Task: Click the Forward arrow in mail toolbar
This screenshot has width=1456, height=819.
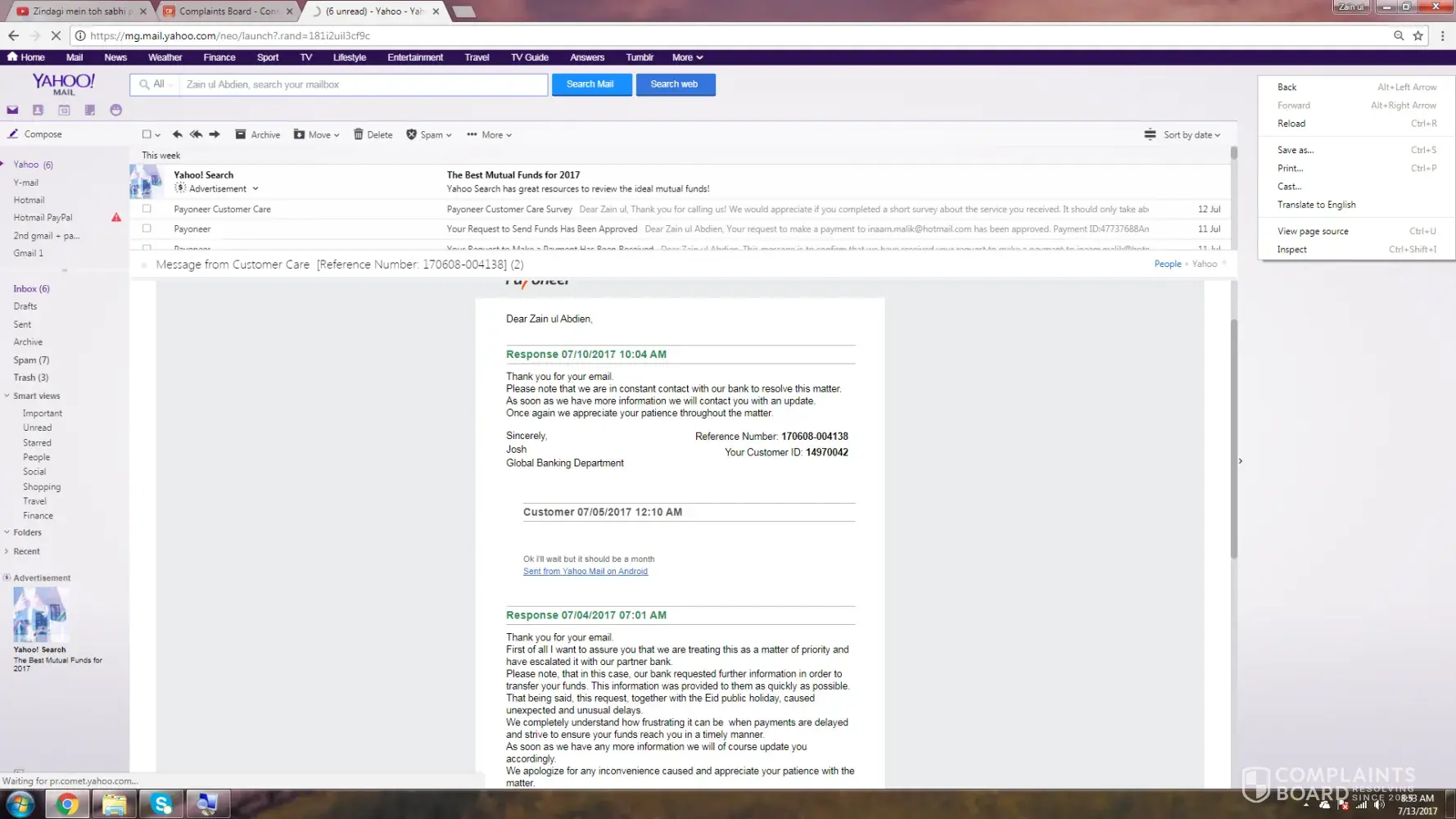Action: (x=215, y=134)
